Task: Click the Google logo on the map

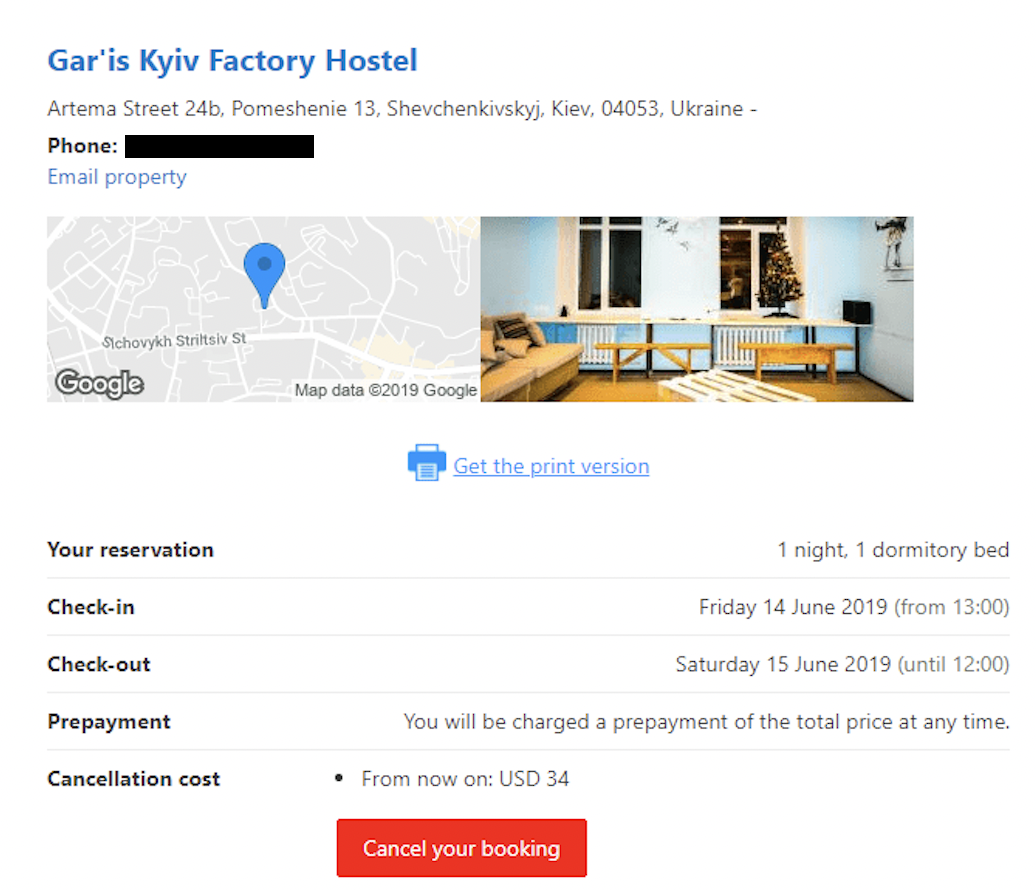Action: [x=98, y=384]
